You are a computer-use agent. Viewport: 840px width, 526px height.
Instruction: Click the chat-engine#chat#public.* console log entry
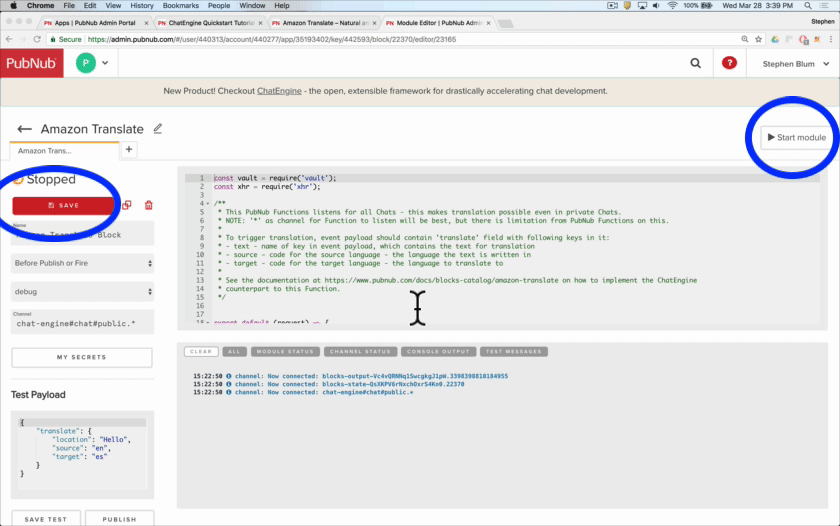click(x=303, y=392)
